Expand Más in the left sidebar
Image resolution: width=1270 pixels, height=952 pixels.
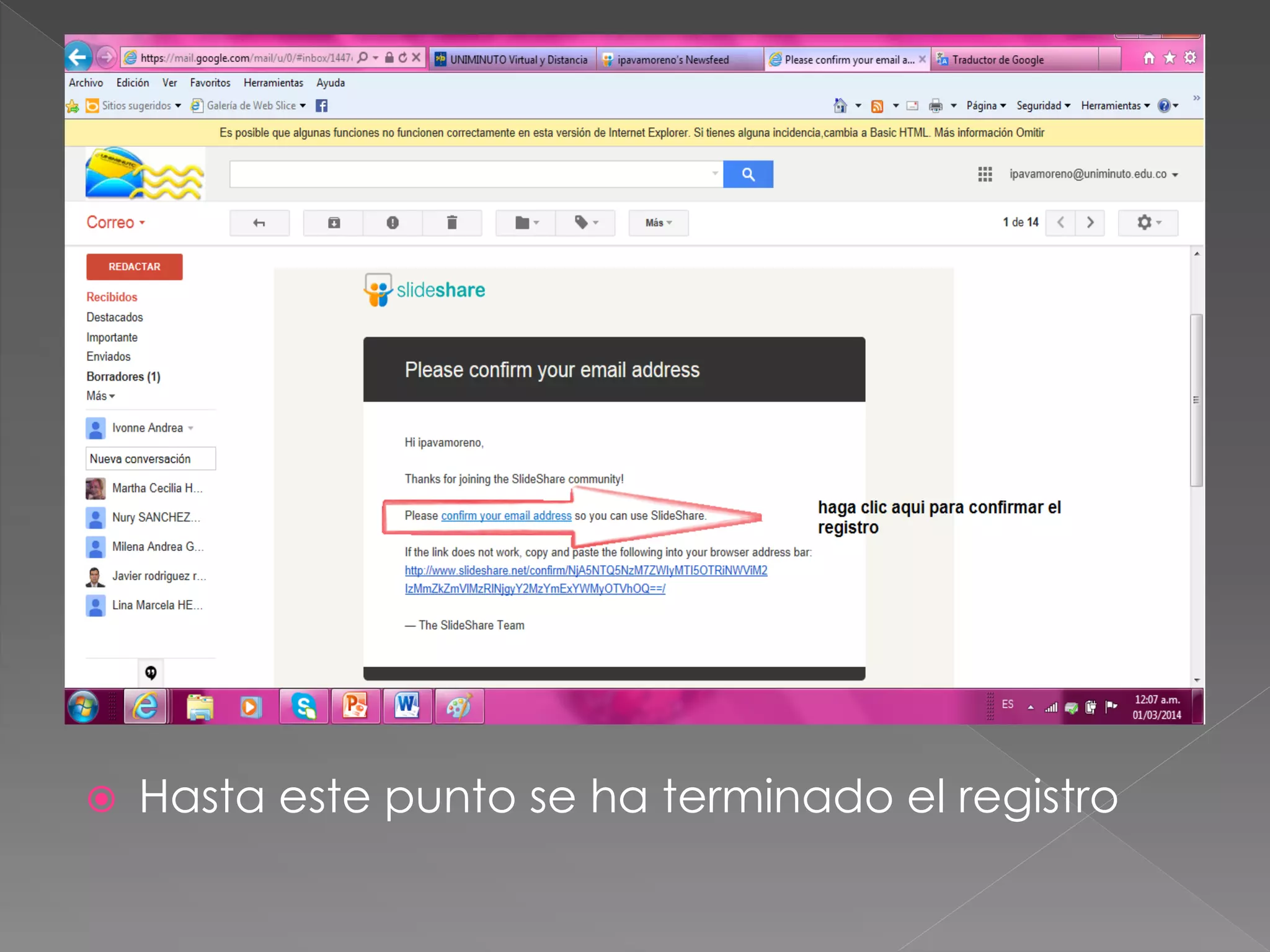tap(100, 396)
